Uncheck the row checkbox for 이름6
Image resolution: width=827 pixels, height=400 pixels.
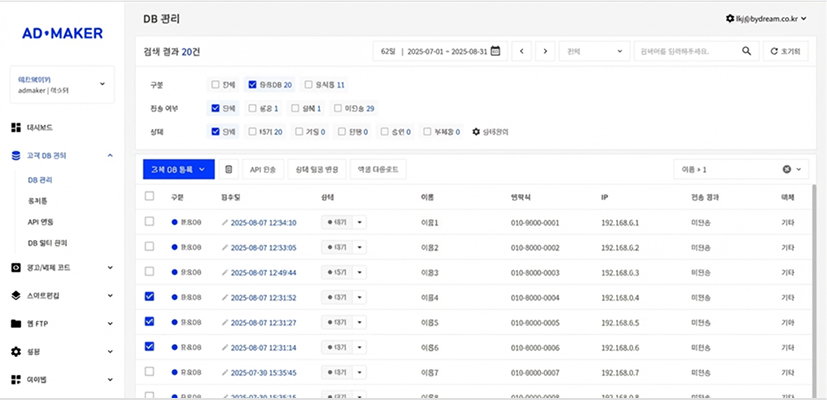pyautogui.click(x=149, y=346)
